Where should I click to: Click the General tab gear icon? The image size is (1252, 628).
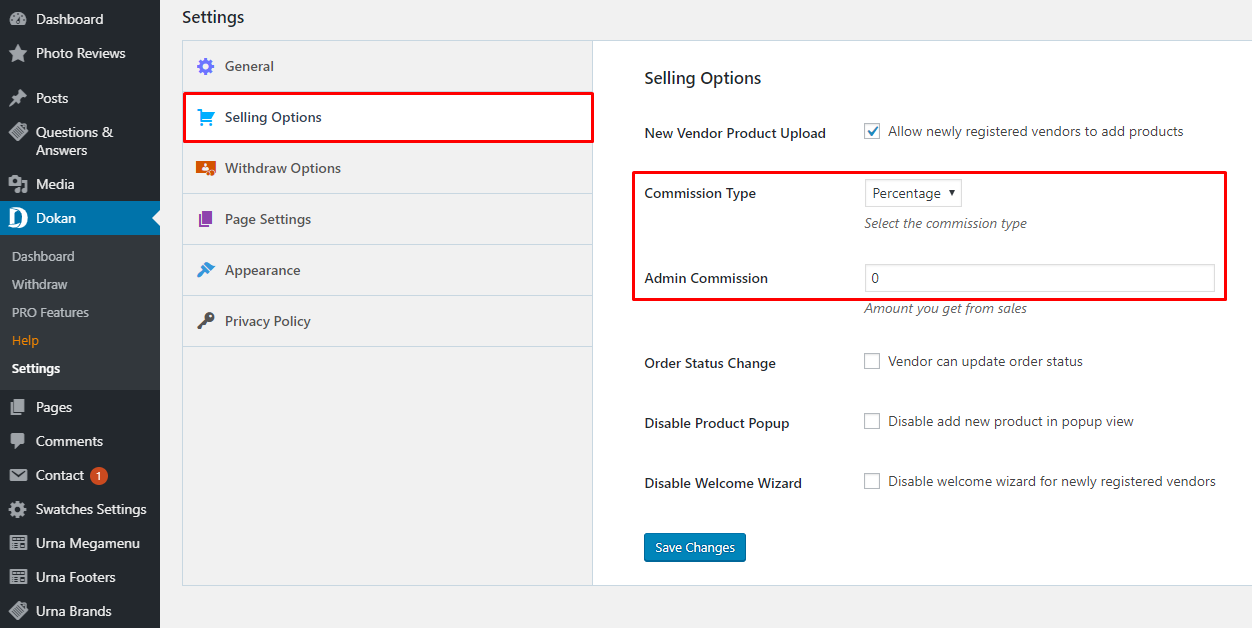(x=206, y=66)
